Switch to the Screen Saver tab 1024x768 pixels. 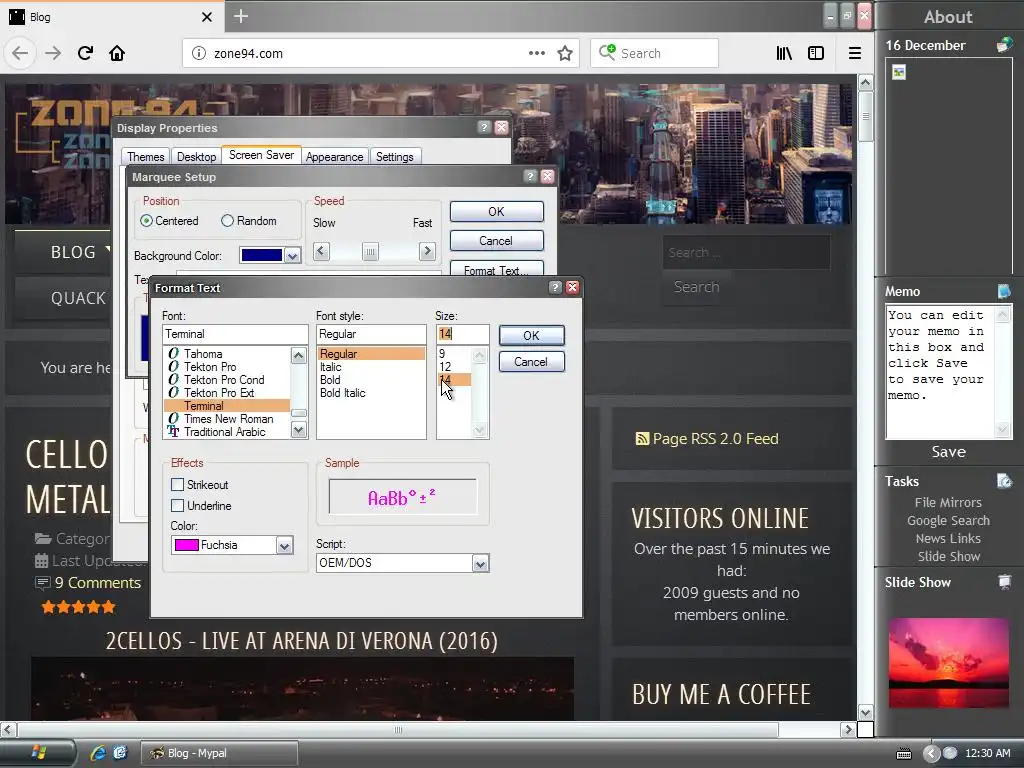click(x=261, y=155)
